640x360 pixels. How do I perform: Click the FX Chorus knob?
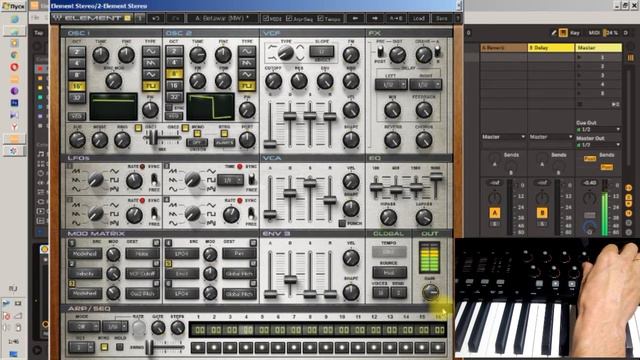click(x=424, y=140)
